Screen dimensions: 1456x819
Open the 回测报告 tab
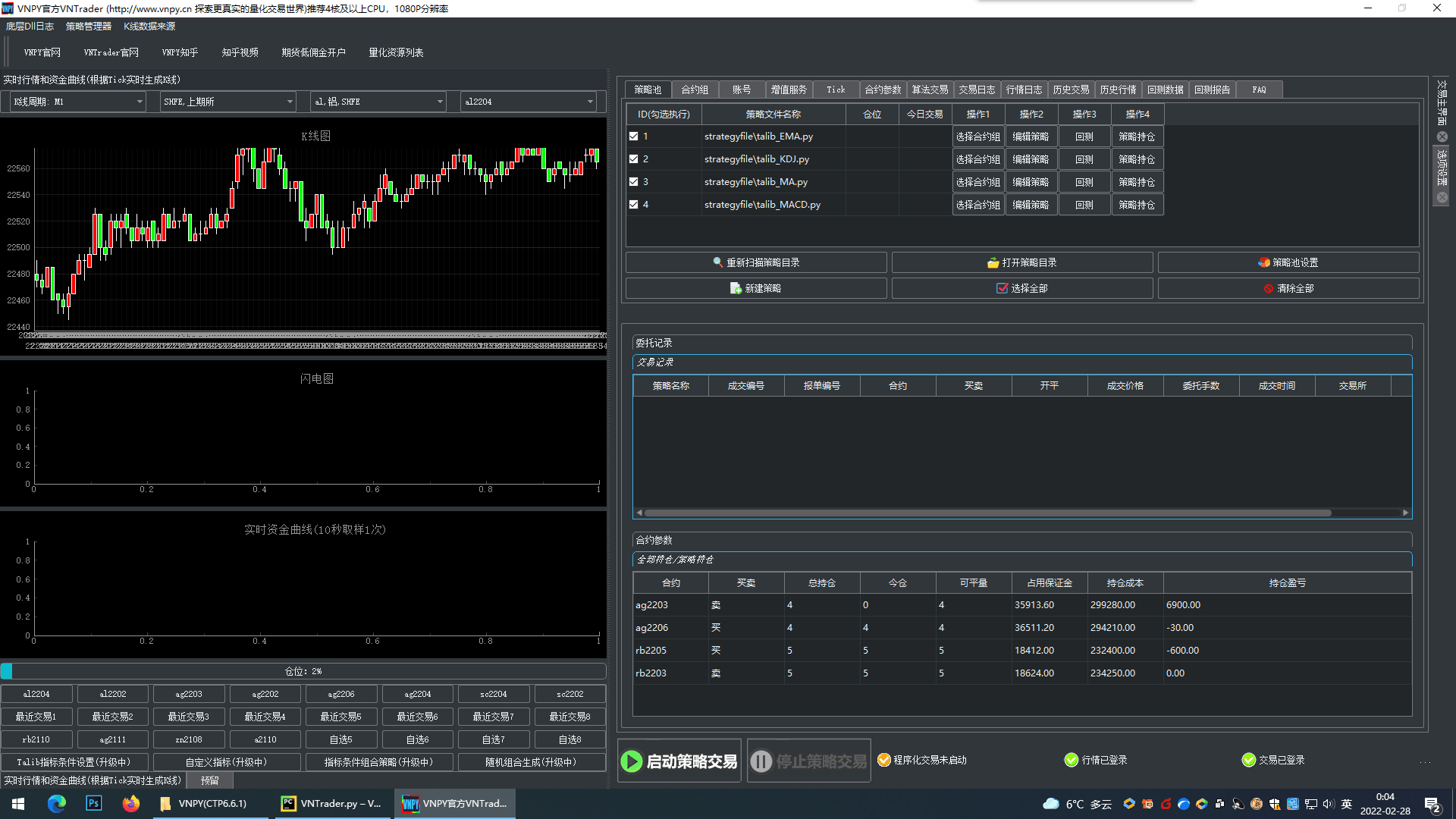coord(1212,89)
